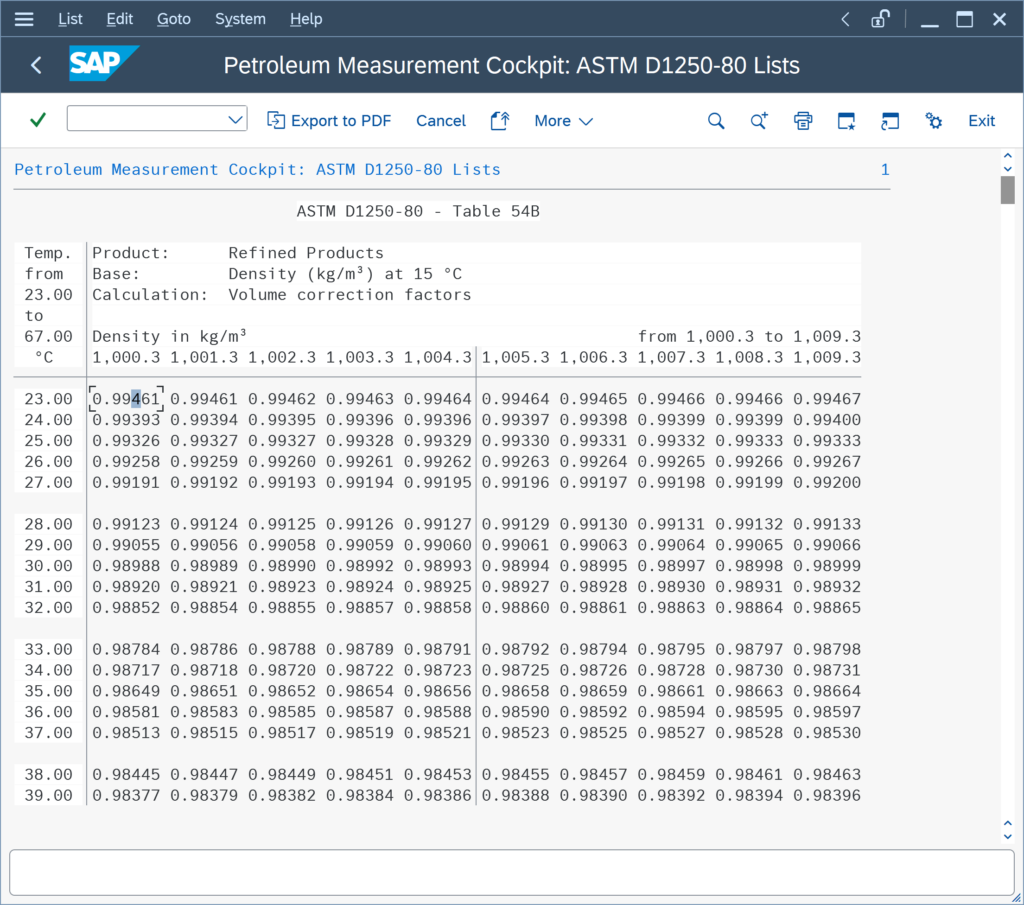Click value 0.99060 in the 29.00 row

click(x=438, y=545)
